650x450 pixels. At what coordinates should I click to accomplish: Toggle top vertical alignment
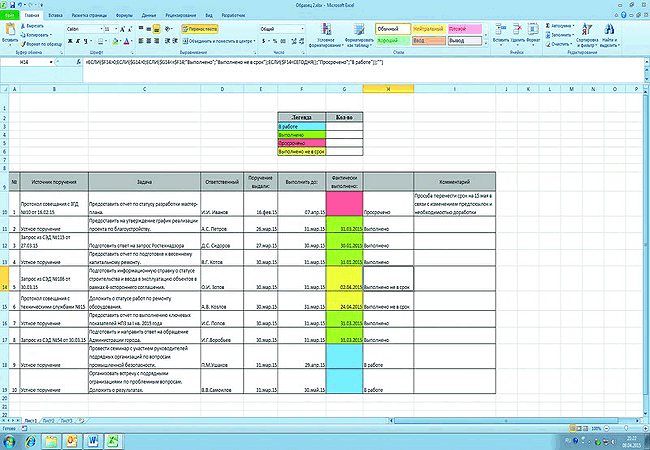pos(141,29)
